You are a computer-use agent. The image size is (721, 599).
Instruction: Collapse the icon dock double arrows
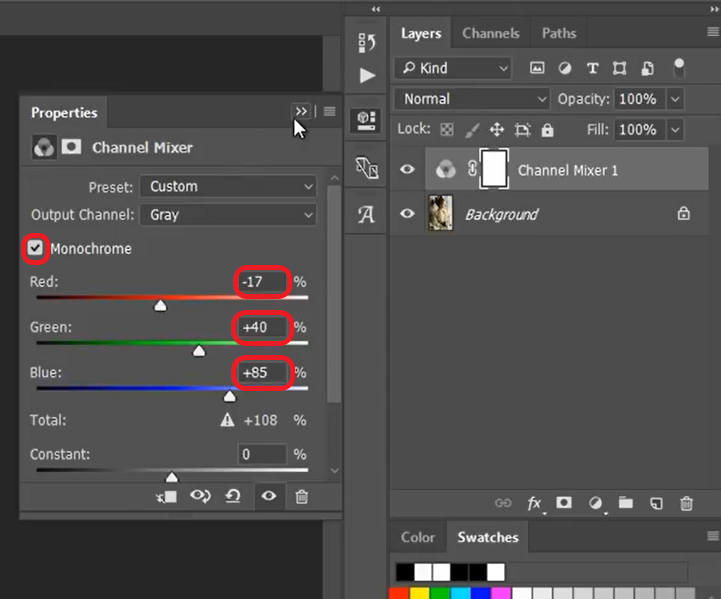(376, 9)
